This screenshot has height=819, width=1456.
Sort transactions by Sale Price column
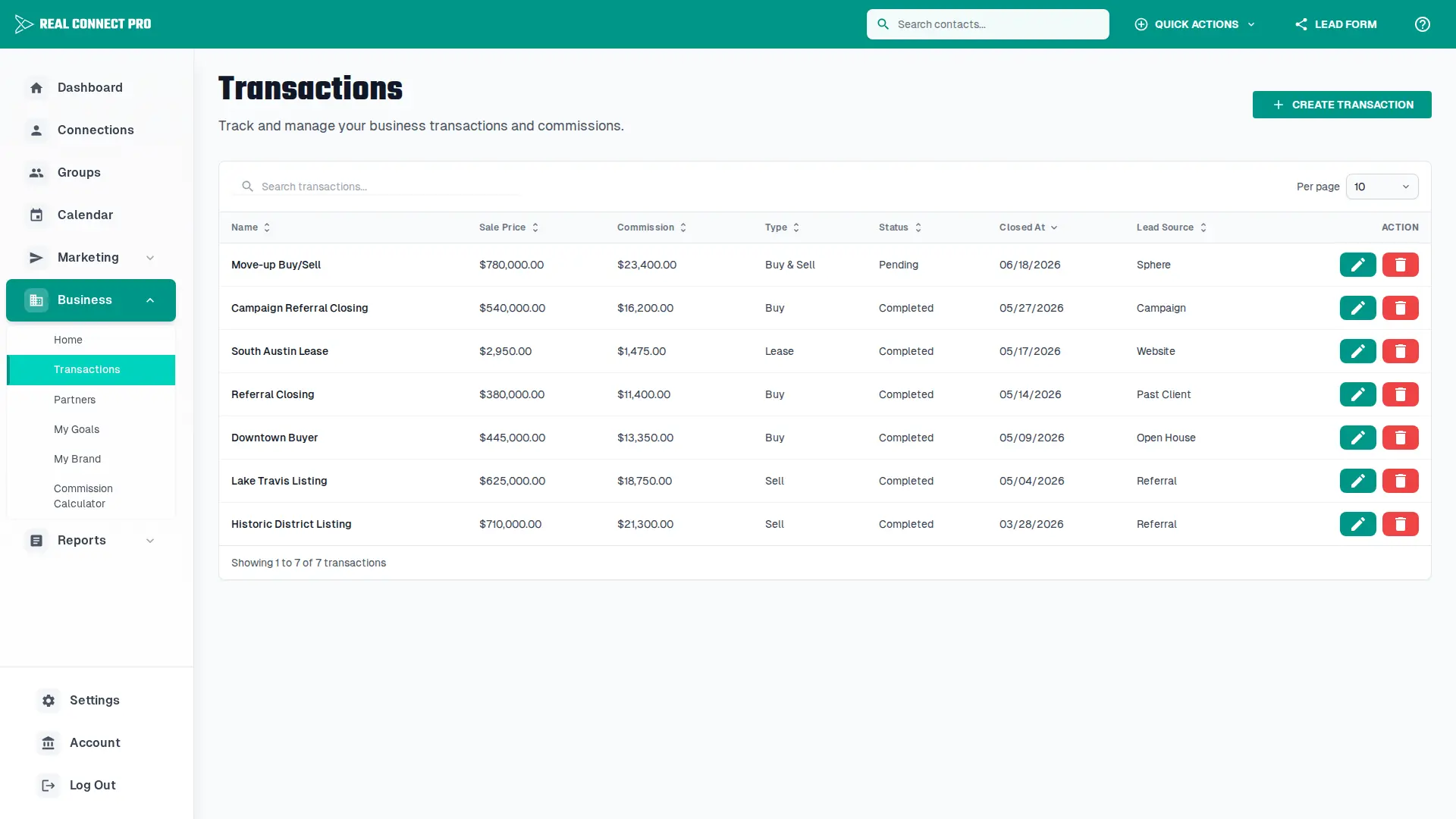[x=509, y=227]
